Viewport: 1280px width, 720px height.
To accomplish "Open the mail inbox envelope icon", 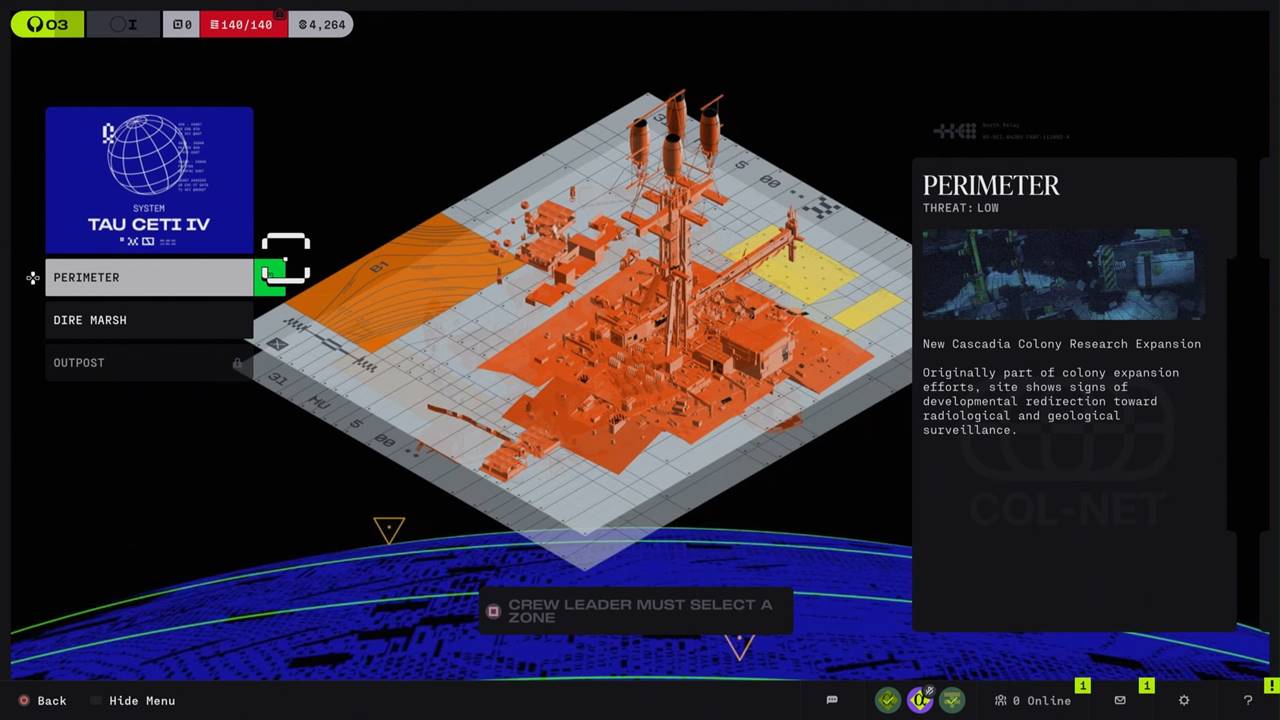I will (x=1120, y=700).
